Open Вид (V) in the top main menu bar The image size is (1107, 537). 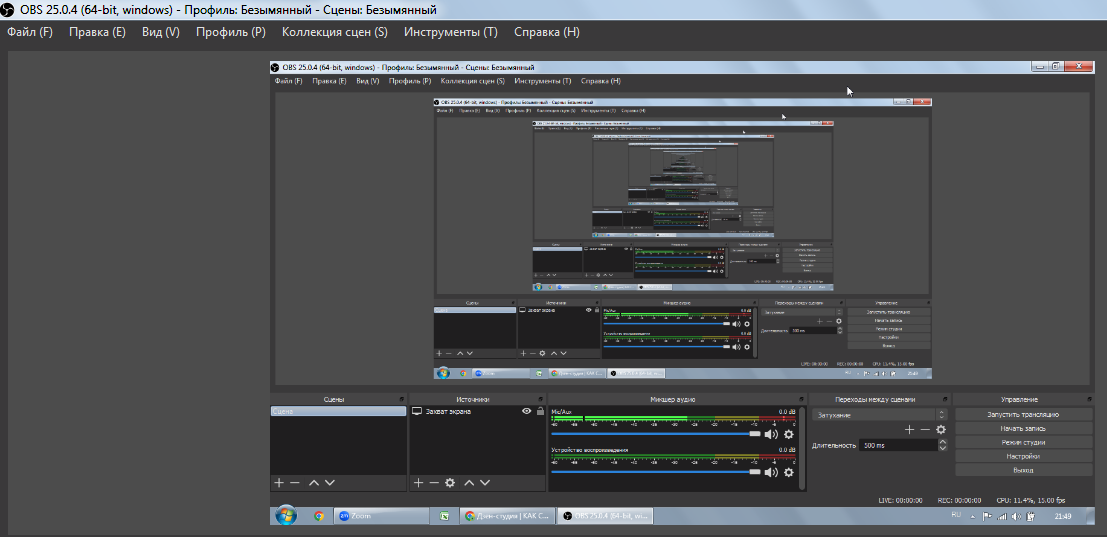coord(161,32)
